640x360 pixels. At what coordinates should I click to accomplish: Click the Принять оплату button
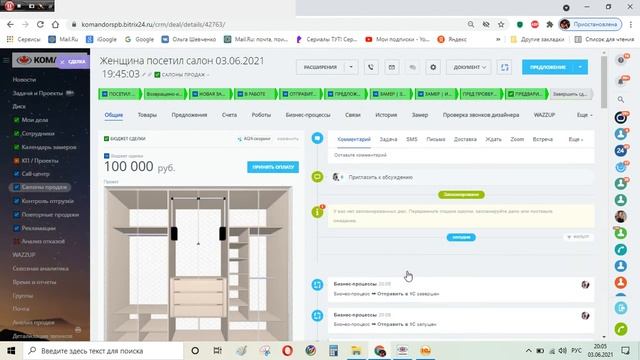pos(273,167)
